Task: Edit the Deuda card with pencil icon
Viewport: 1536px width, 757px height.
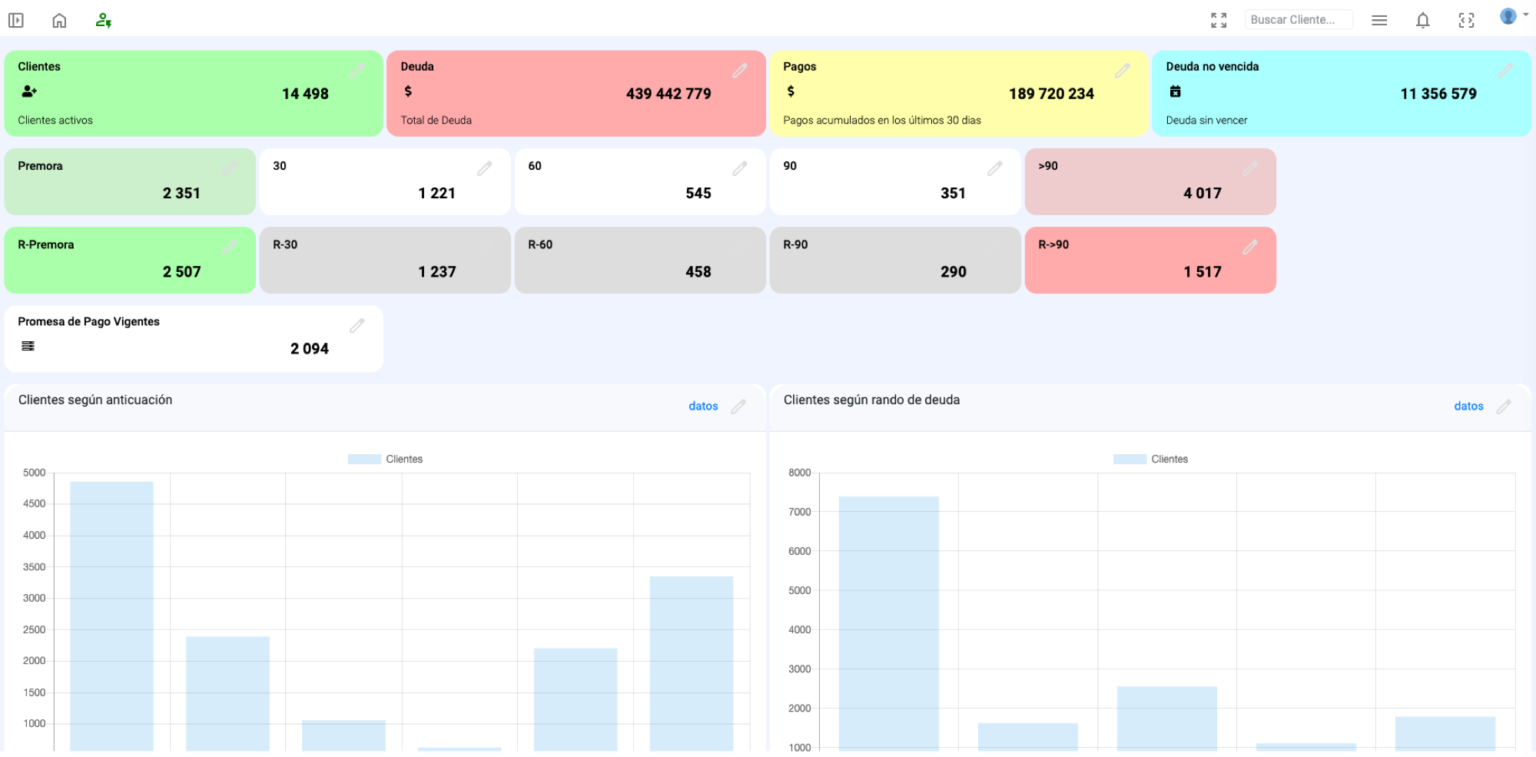Action: [740, 70]
